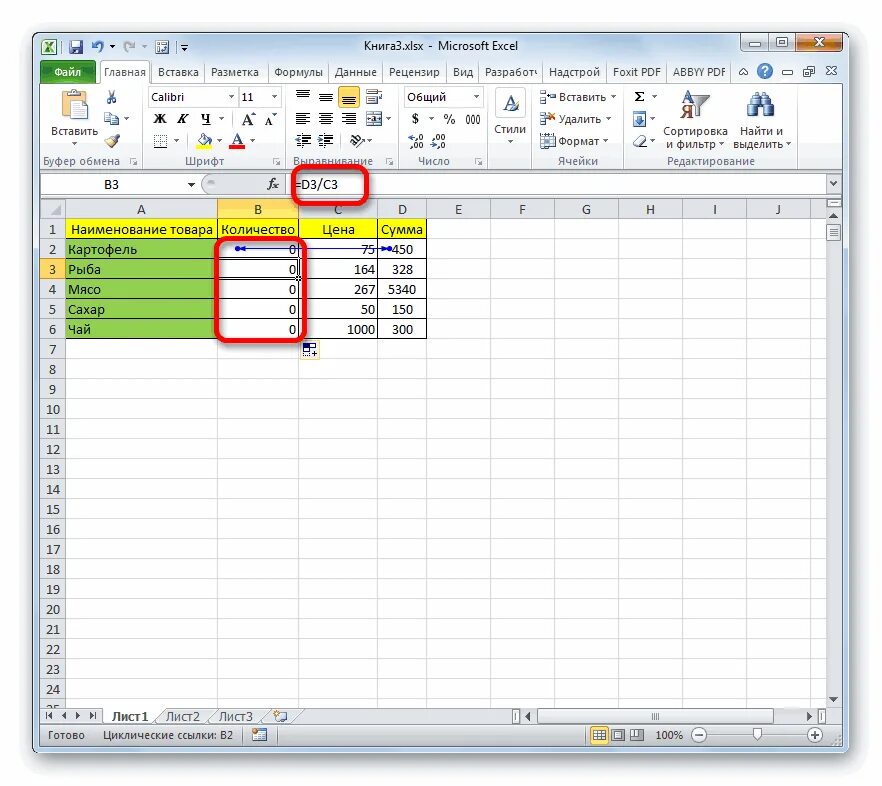Switch to Данные ribbon tab

[356, 72]
